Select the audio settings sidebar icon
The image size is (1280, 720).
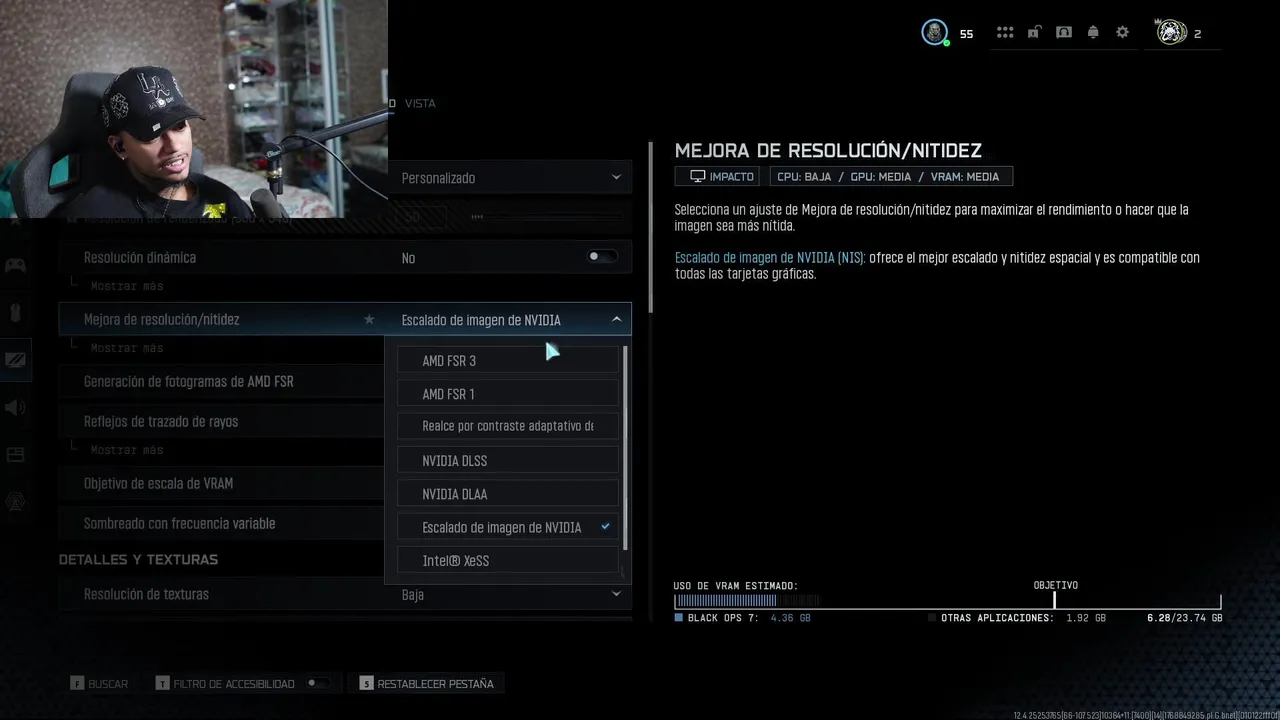(15, 407)
